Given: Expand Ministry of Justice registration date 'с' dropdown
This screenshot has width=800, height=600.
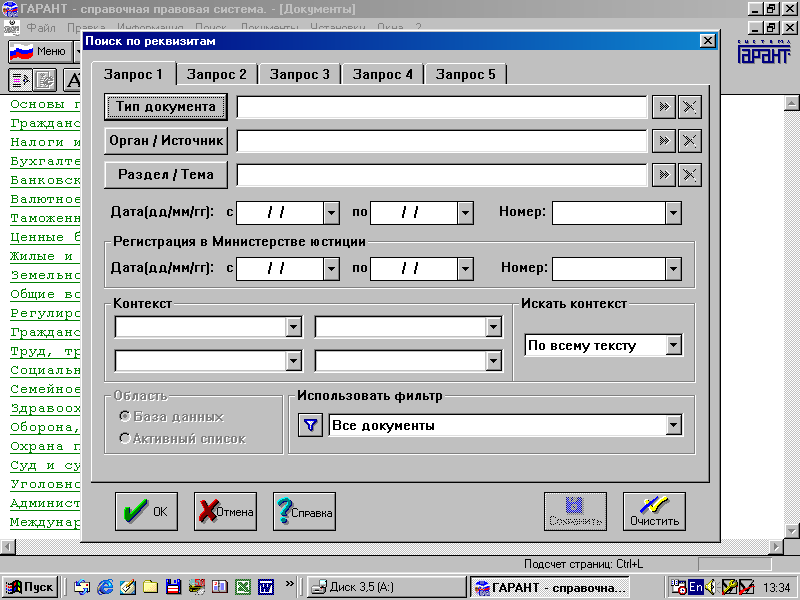Looking at the screenshot, I should (x=331, y=269).
